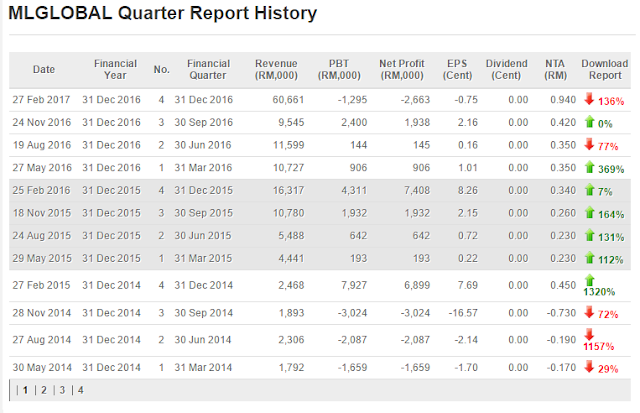Download the 27 Feb 2015 report, green arrow
Image resolution: width=640 pixels, height=413 pixels.
pyautogui.click(x=589, y=280)
